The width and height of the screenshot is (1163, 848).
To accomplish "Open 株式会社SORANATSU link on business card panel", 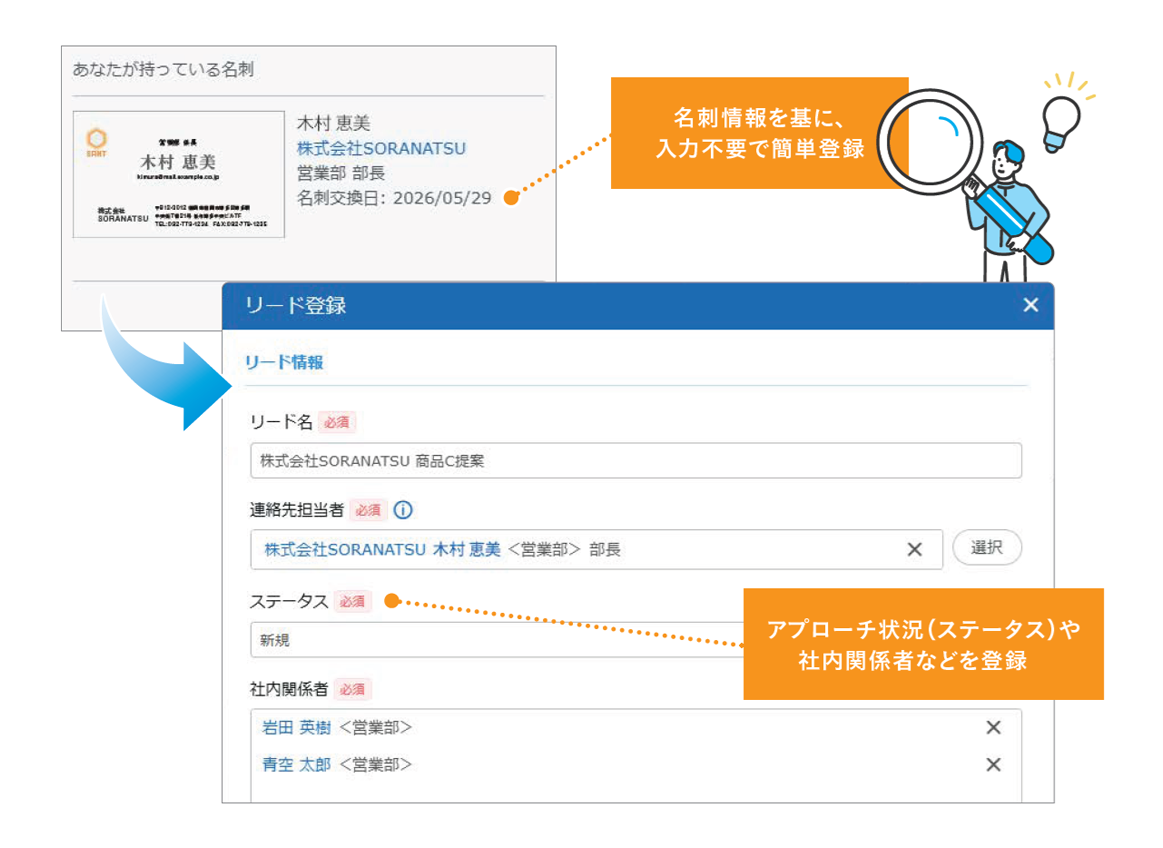I will tap(381, 148).
